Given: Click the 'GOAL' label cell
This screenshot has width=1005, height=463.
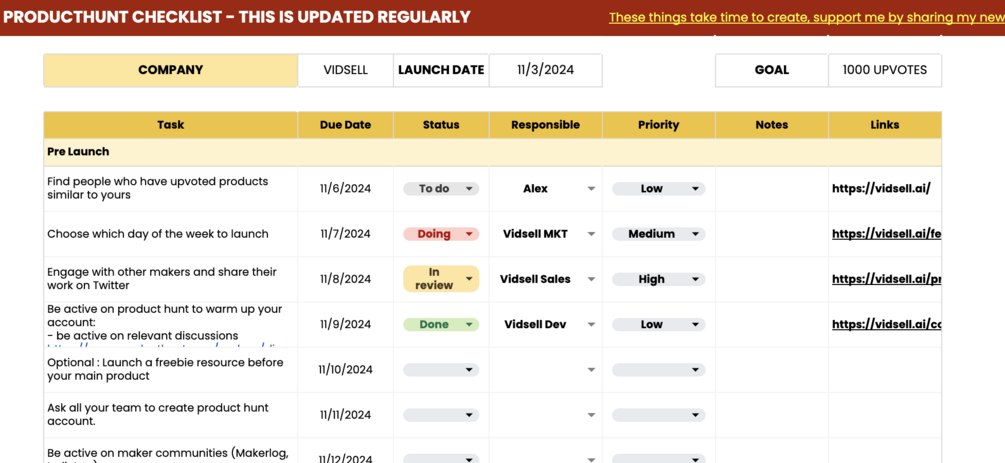Looking at the screenshot, I should pos(772,70).
